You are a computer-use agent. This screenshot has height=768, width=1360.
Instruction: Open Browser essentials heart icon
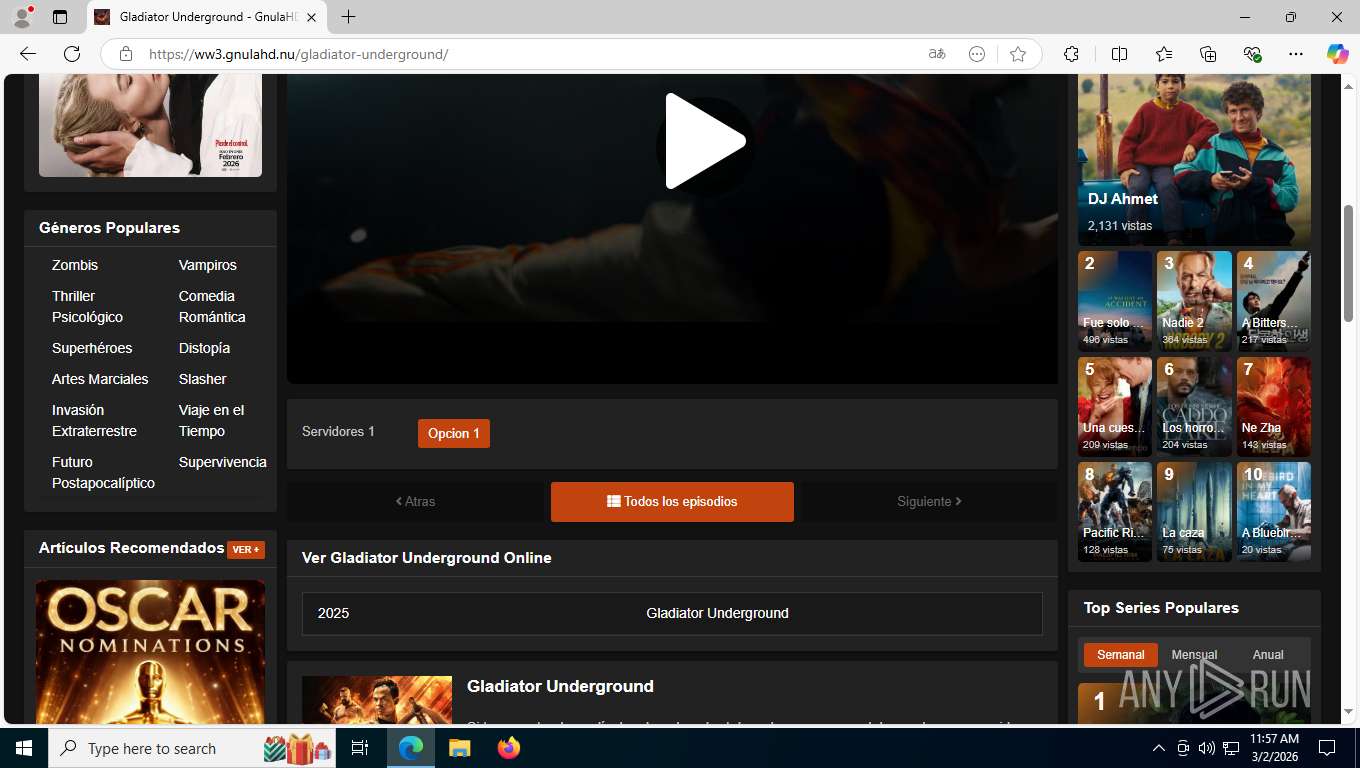(x=1252, y=54)
